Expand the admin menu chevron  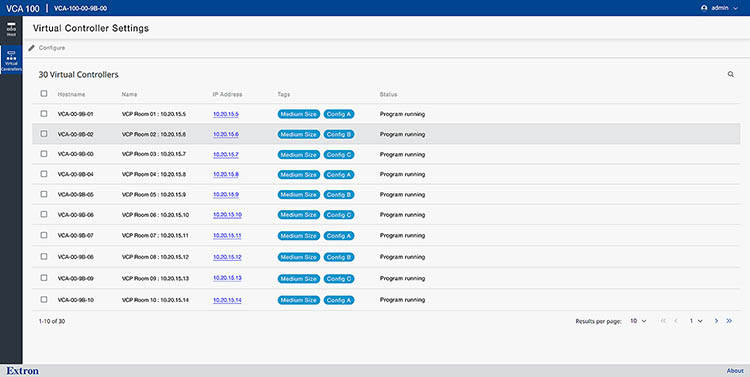tap(735, 8)
